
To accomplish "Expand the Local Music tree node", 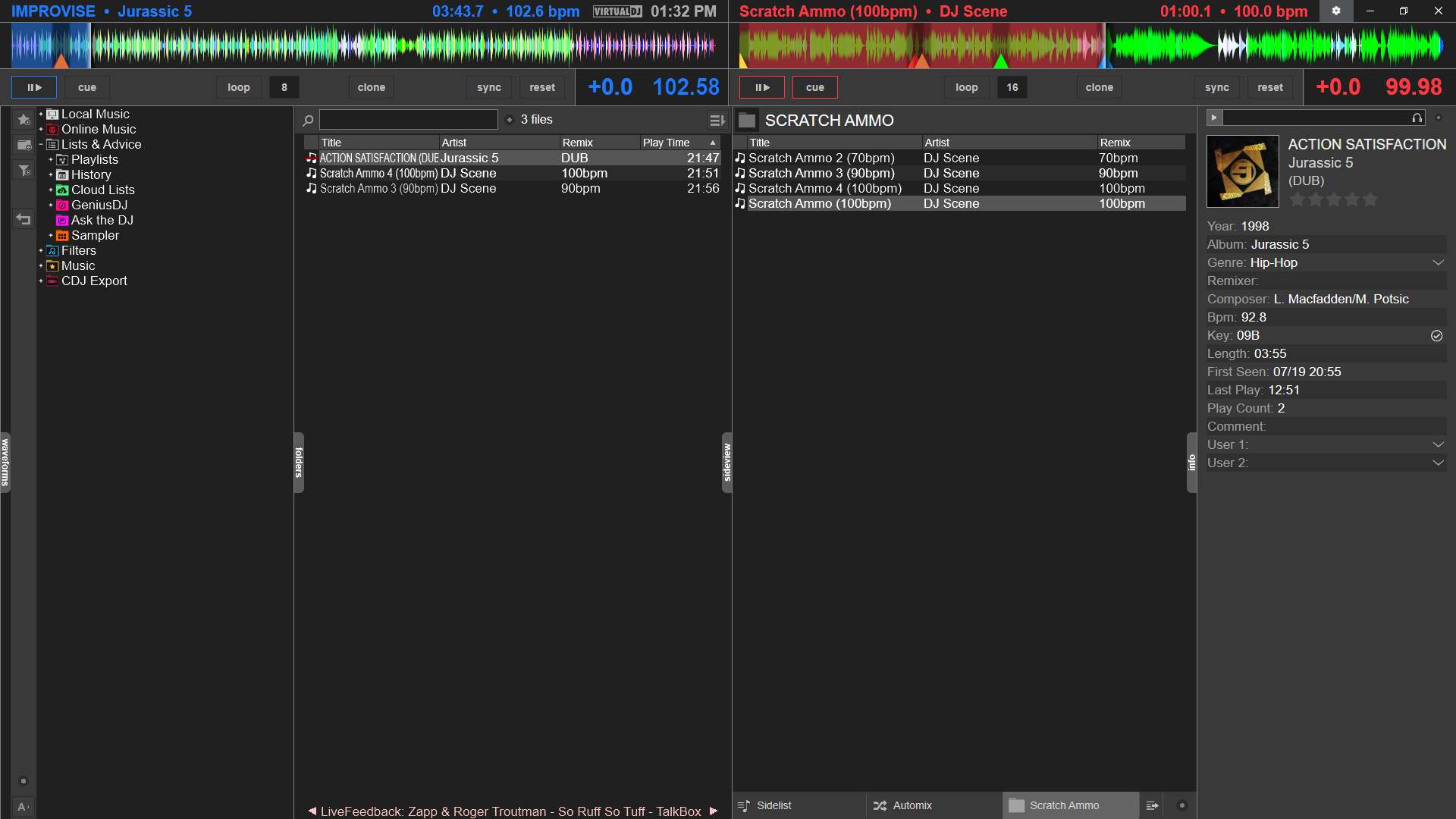I will (41, 114).
